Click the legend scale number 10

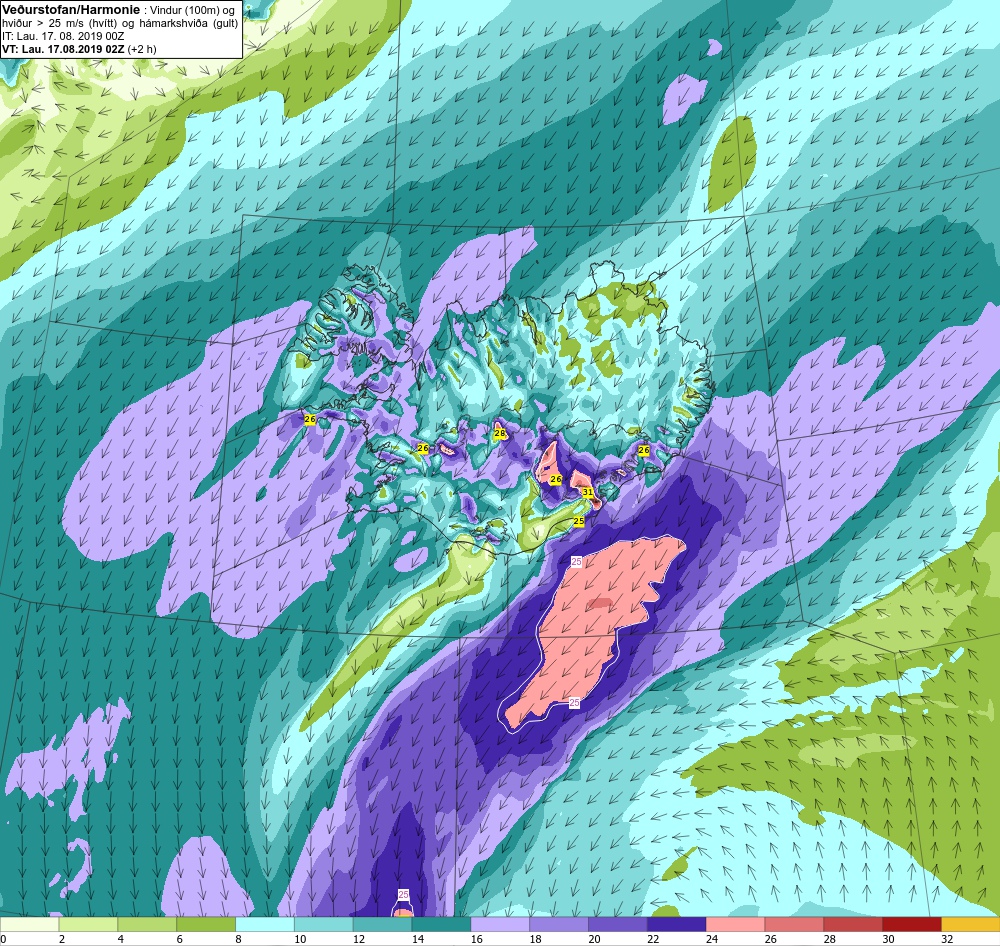[x=300, y=939]
